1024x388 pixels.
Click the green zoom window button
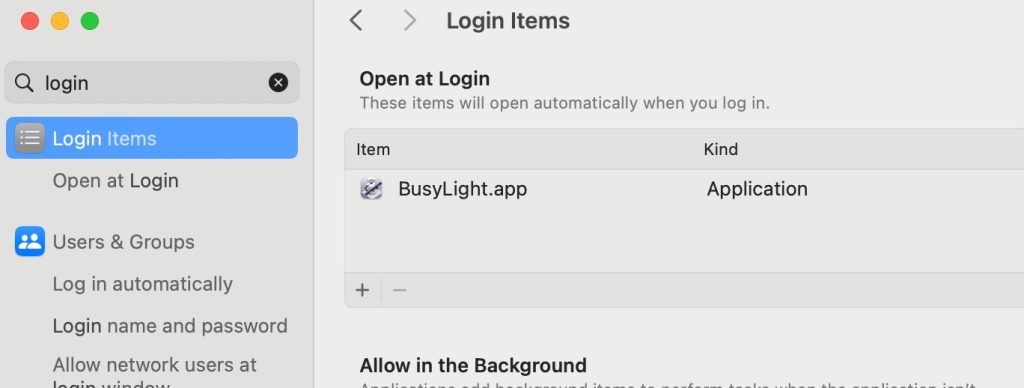[x=89, y=21]
